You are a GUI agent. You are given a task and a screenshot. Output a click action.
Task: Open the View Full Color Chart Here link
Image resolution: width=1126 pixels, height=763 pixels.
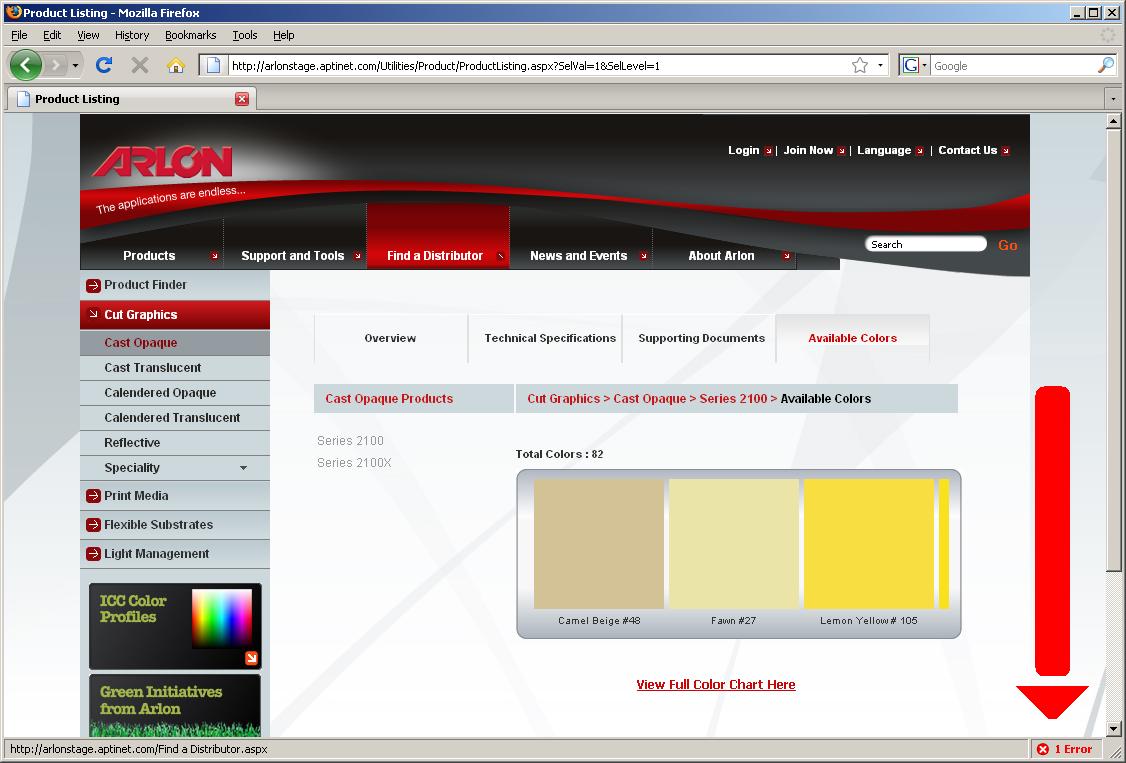[x=716, y=685]
